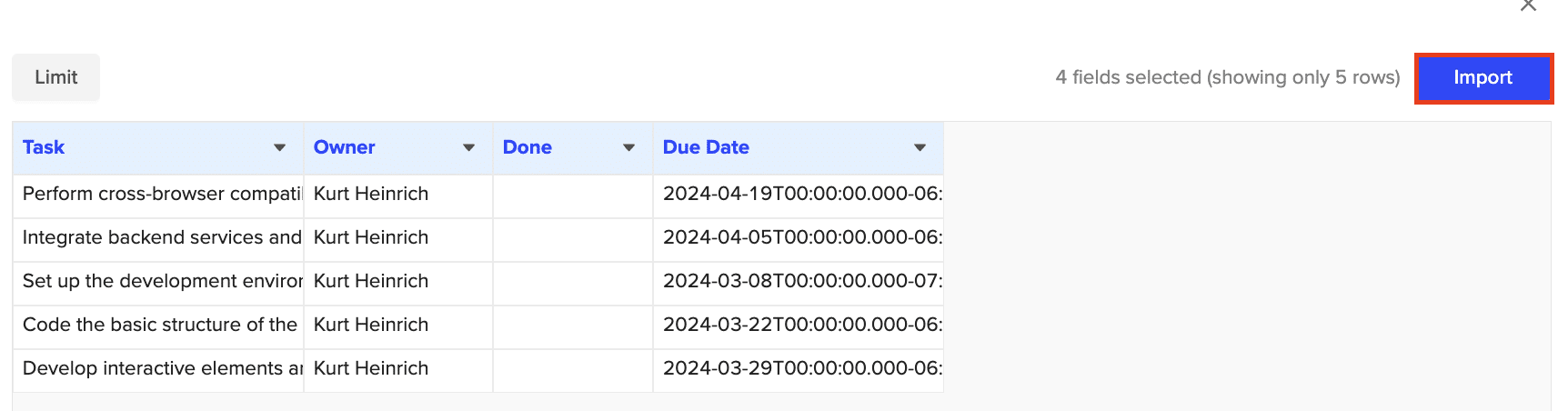Viewport: 1568px width, 411px height.
Task: Select the Task column header label
Action: 44,147
